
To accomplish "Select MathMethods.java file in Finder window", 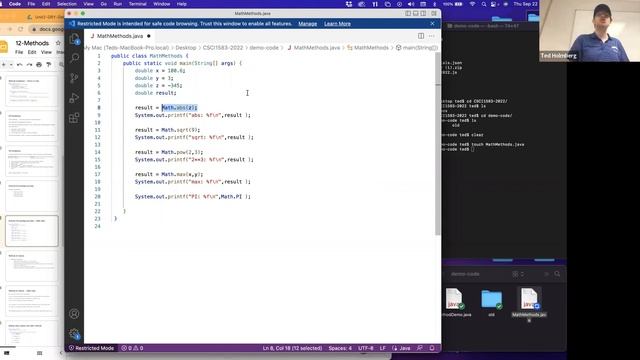I will click(529, 304).
